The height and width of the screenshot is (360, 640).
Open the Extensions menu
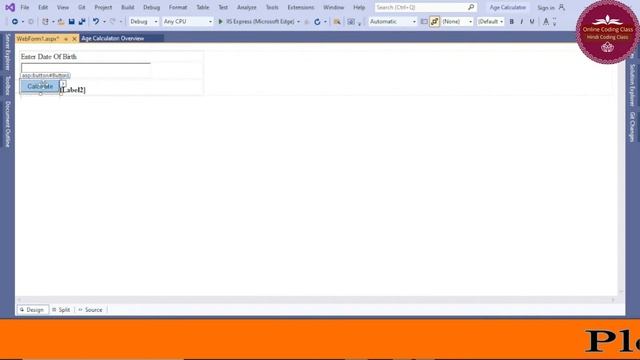(301, 7)
